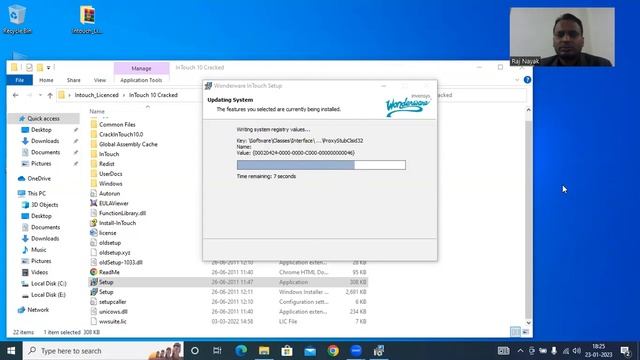Screen dimensions: 640x360
Task: Switch to the Share ribbon tab
Action: pyautogui.click(x=73, y=80)
